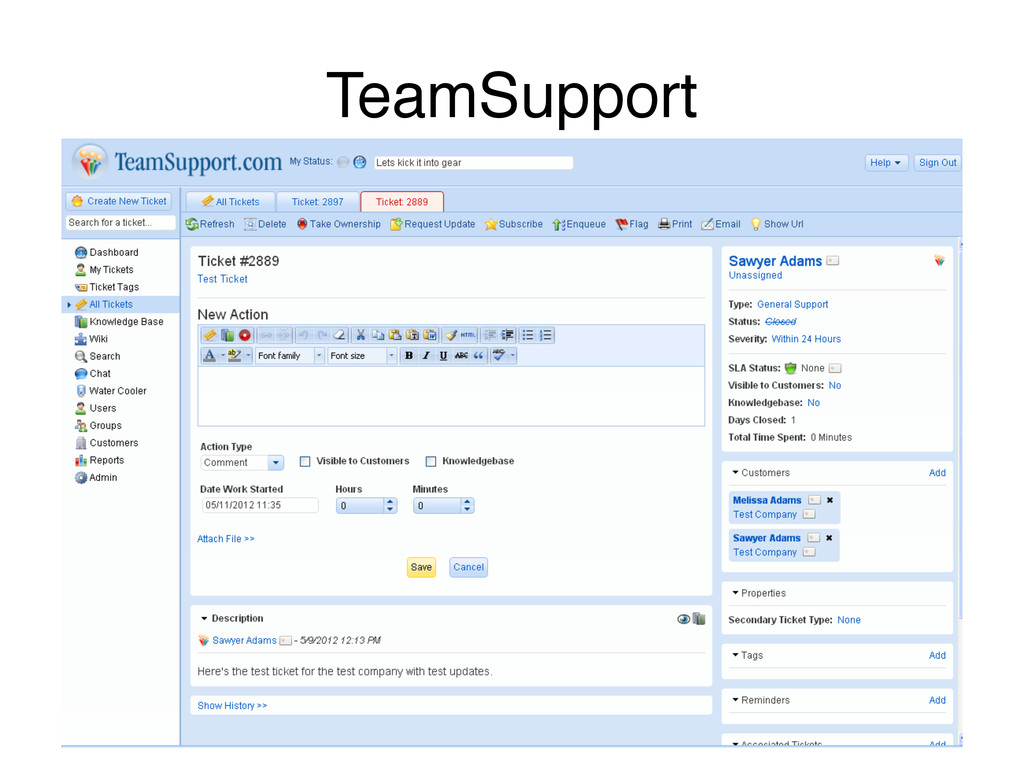
Task: Open the HTML source editor
Action: pyautogui.click(x=468, y=335)
